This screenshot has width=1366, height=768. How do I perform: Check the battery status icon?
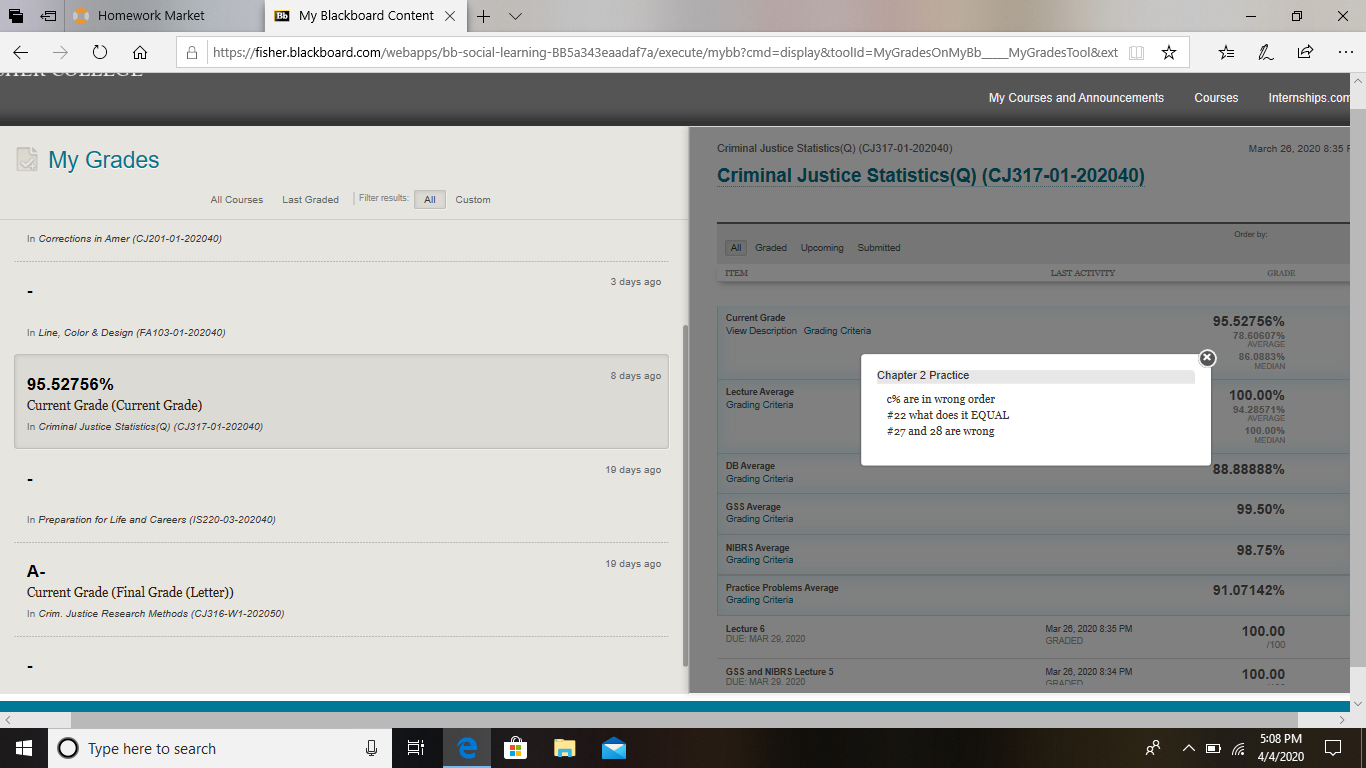click(1214, 748)
